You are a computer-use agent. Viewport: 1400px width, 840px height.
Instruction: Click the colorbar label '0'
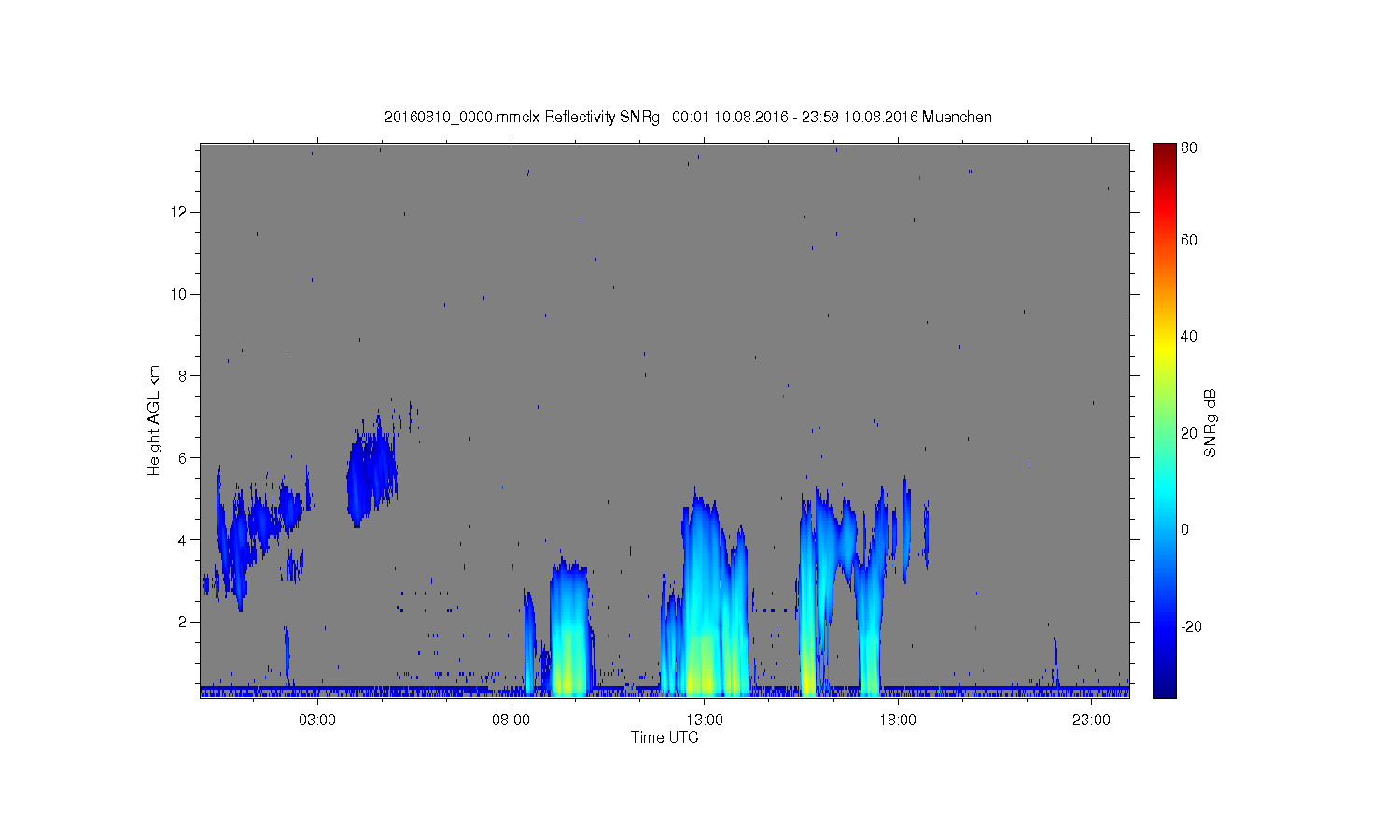[x=1185, y=530]
